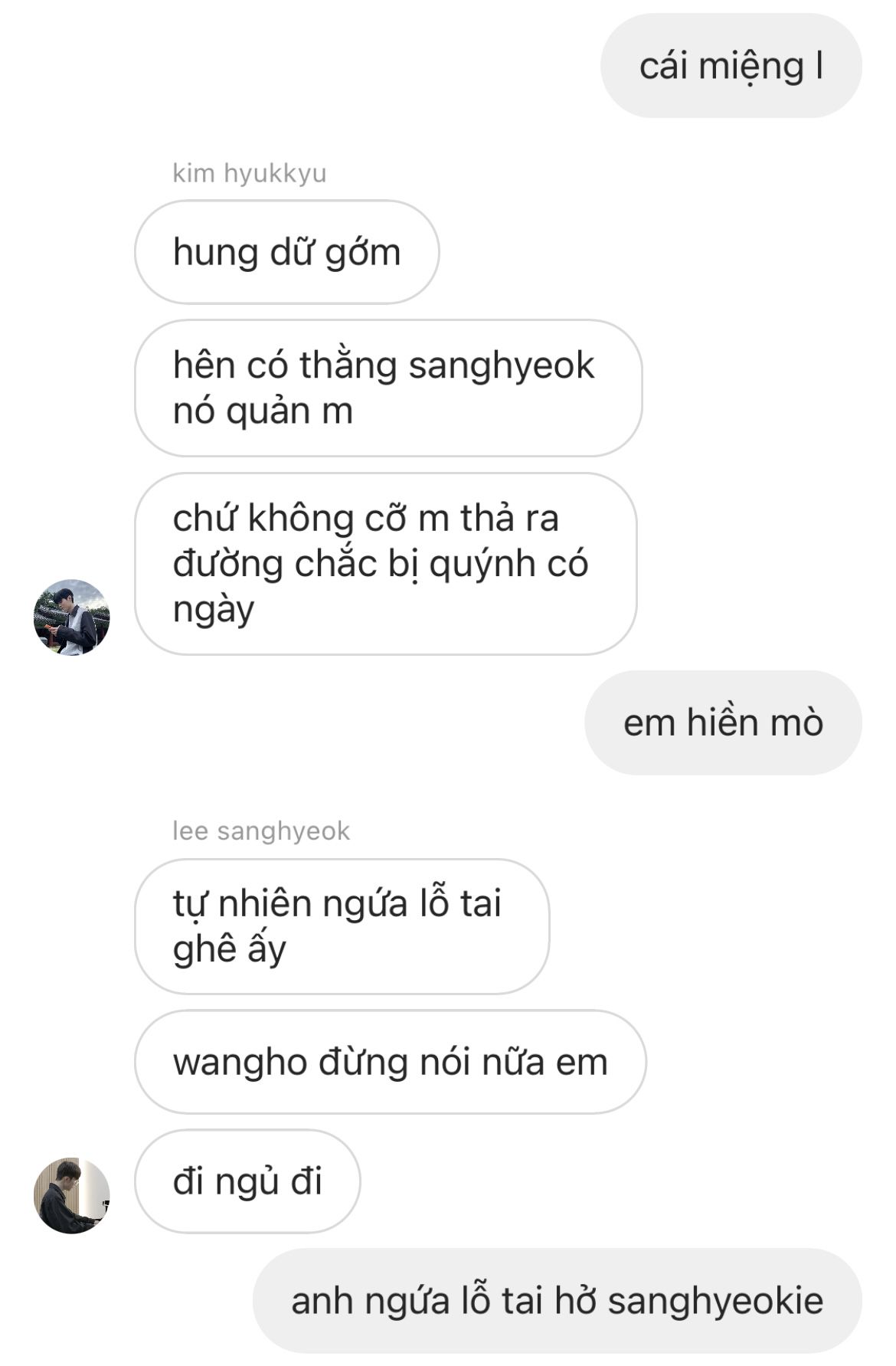This screenshot has height=1366, width=896.
Task: Tap the 'tự nhiên ngứa lỗ tai' message
Action: (x=342, y=926)
